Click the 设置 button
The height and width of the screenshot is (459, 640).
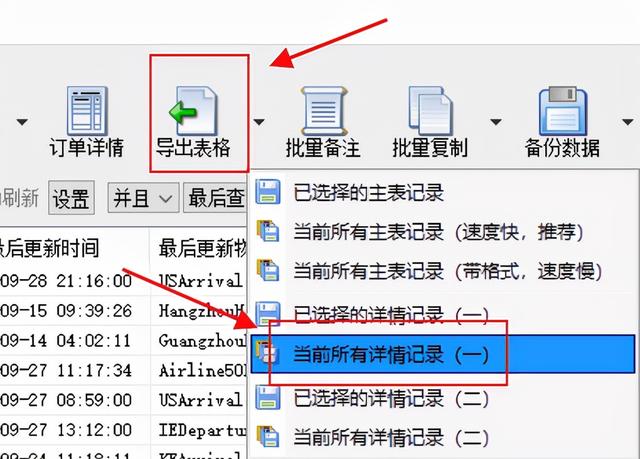click(x=71, y=198)
